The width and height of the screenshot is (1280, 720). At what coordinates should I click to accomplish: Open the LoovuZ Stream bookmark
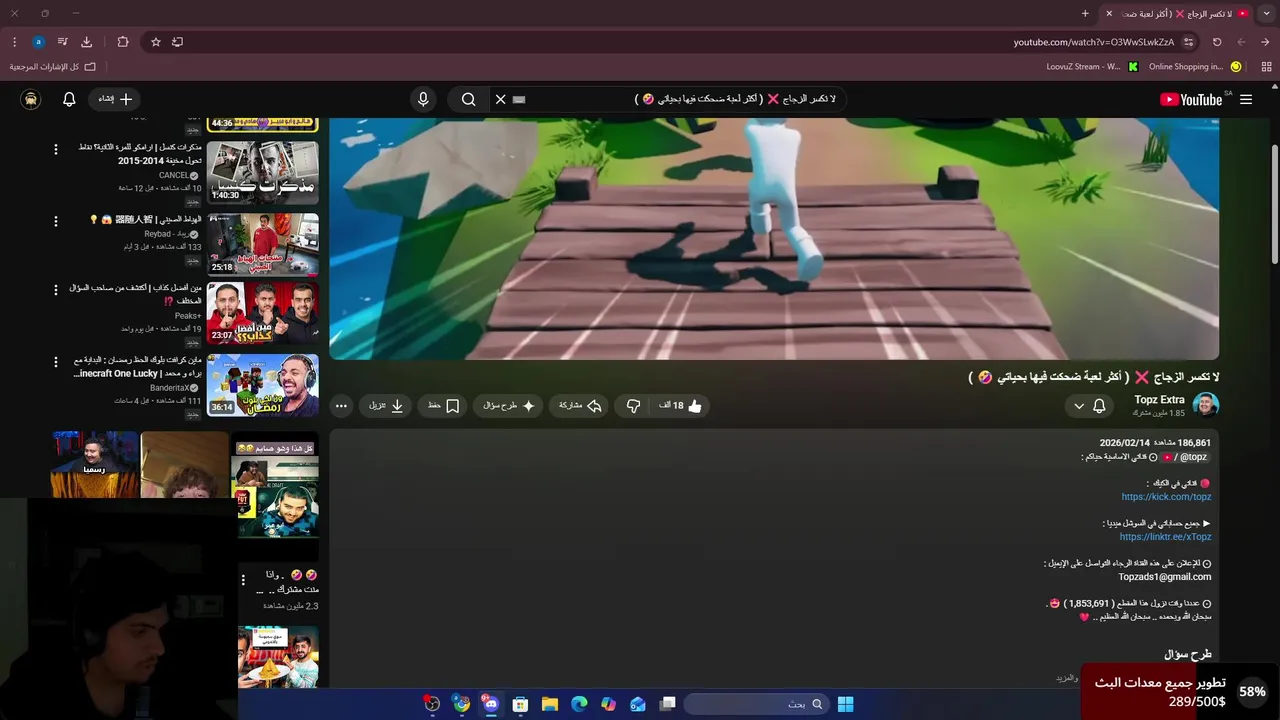pos(1092,67)
